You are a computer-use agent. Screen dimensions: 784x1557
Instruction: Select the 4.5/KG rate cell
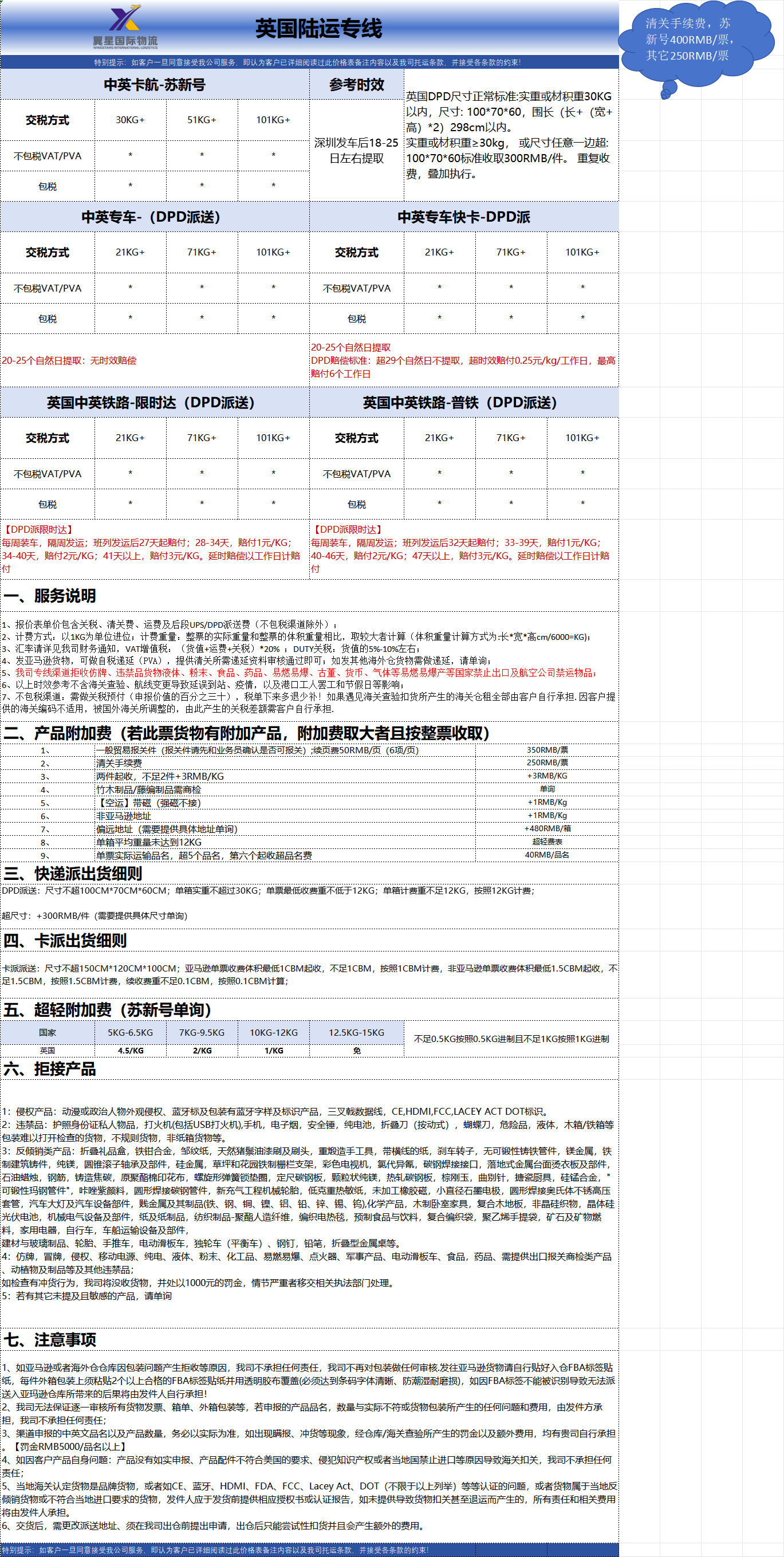click(131, 1051)
